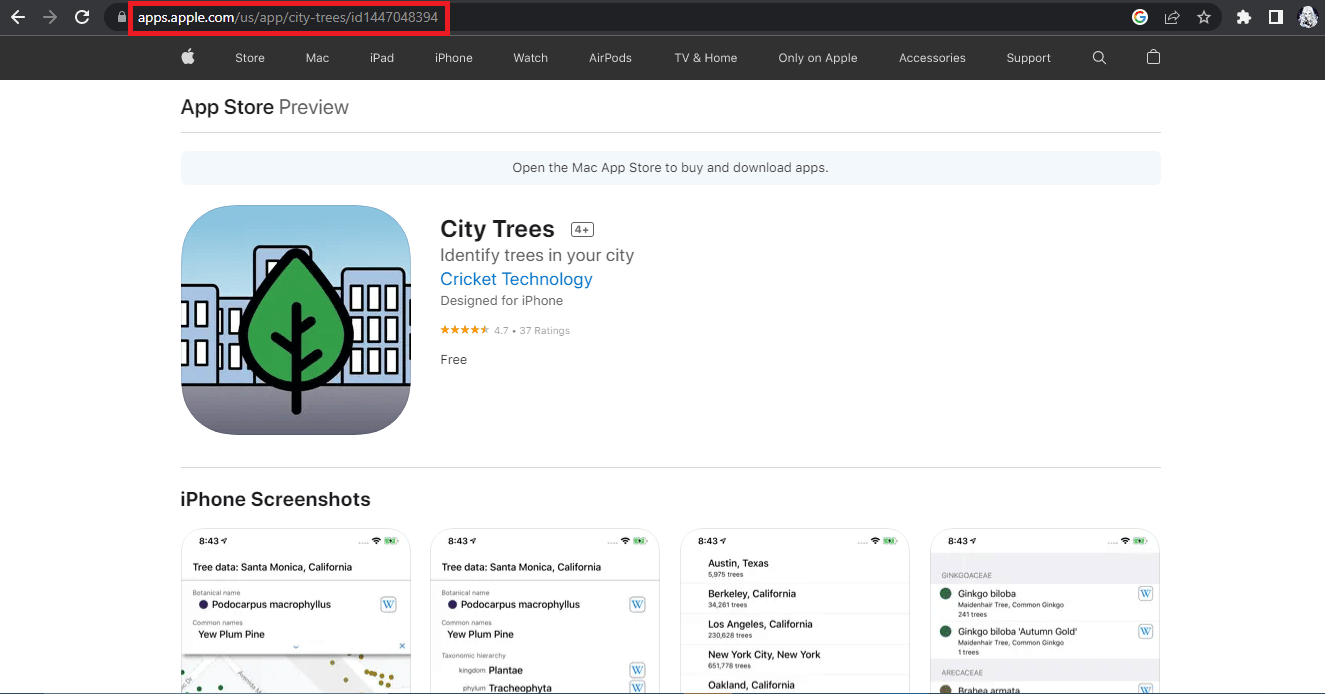Image resolution: width=1325 pixels, height=694 pixels.
Task: Open the Store menu item
Action: point(250,58)
